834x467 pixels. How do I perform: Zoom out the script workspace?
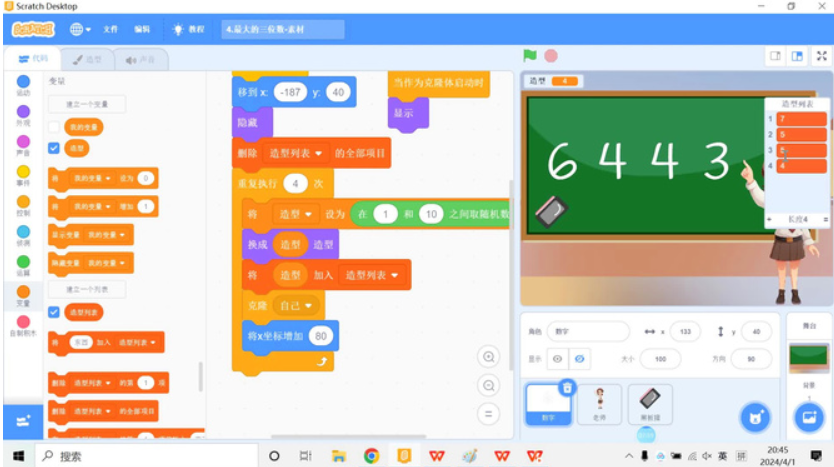(489, 385)
